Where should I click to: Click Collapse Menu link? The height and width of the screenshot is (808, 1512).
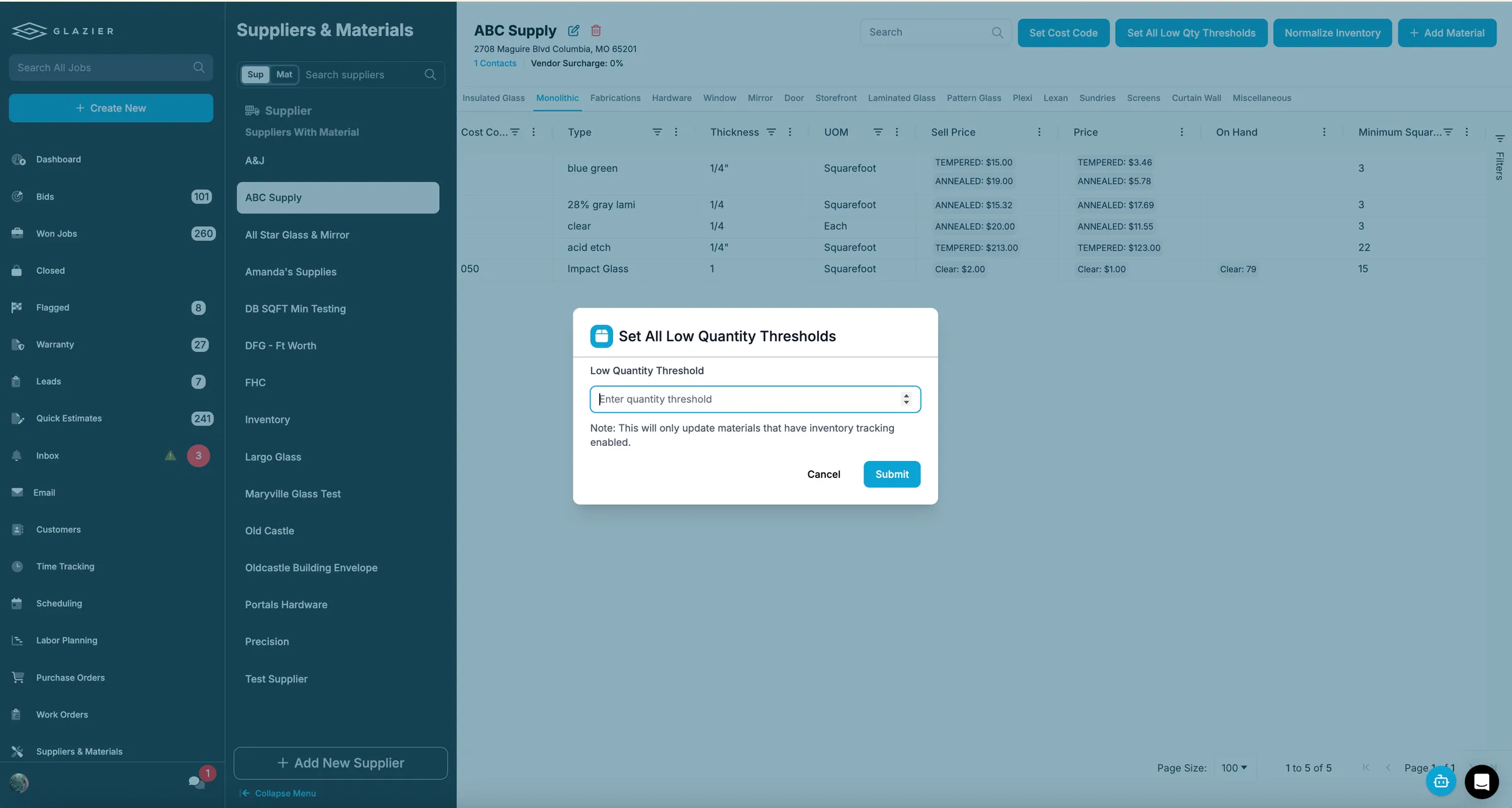click(278, 793)
